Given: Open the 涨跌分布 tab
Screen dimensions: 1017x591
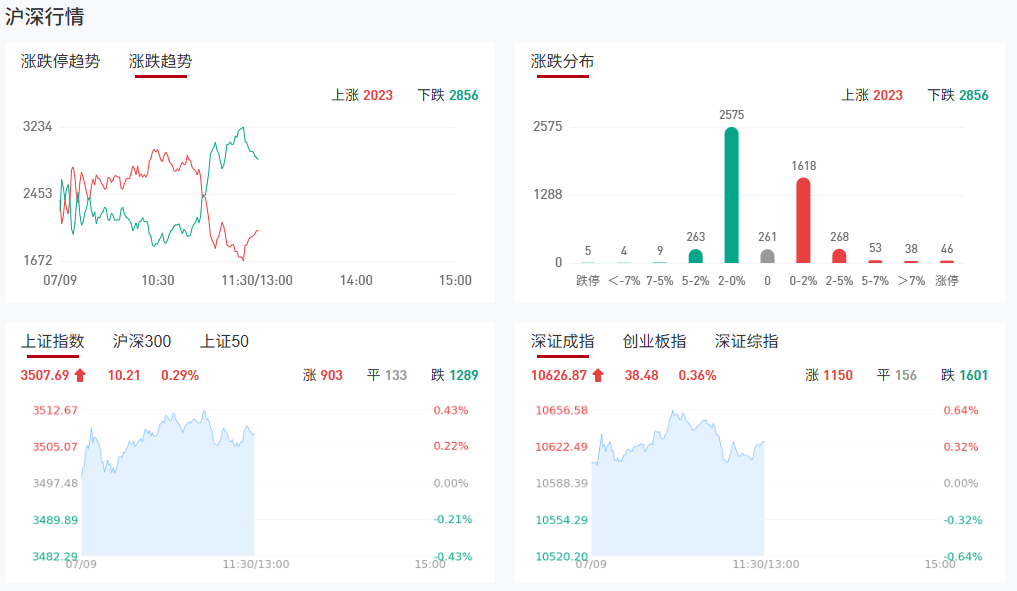Looking at the screenshot, I should tap(562, 61).
